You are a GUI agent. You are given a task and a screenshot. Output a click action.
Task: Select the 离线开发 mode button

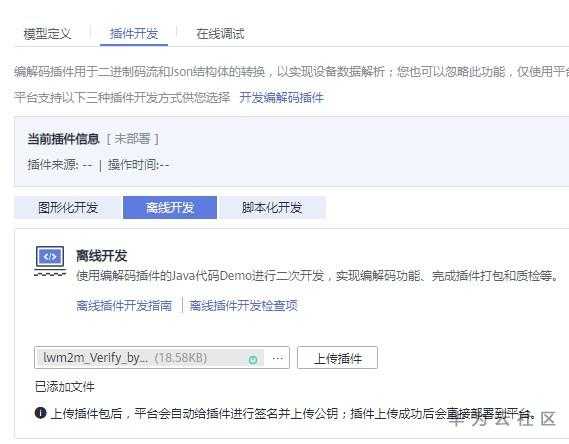[x=170, y=207]
